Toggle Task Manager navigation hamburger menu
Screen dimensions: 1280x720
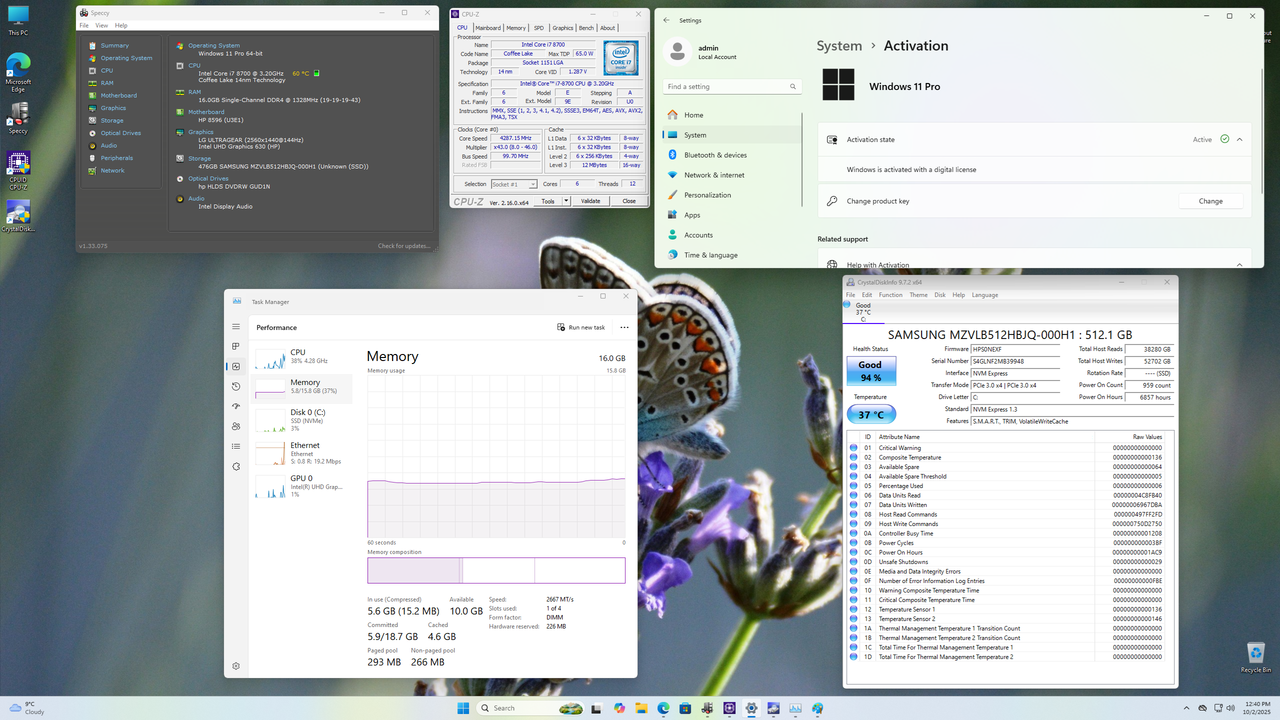(x=236, y=327)
